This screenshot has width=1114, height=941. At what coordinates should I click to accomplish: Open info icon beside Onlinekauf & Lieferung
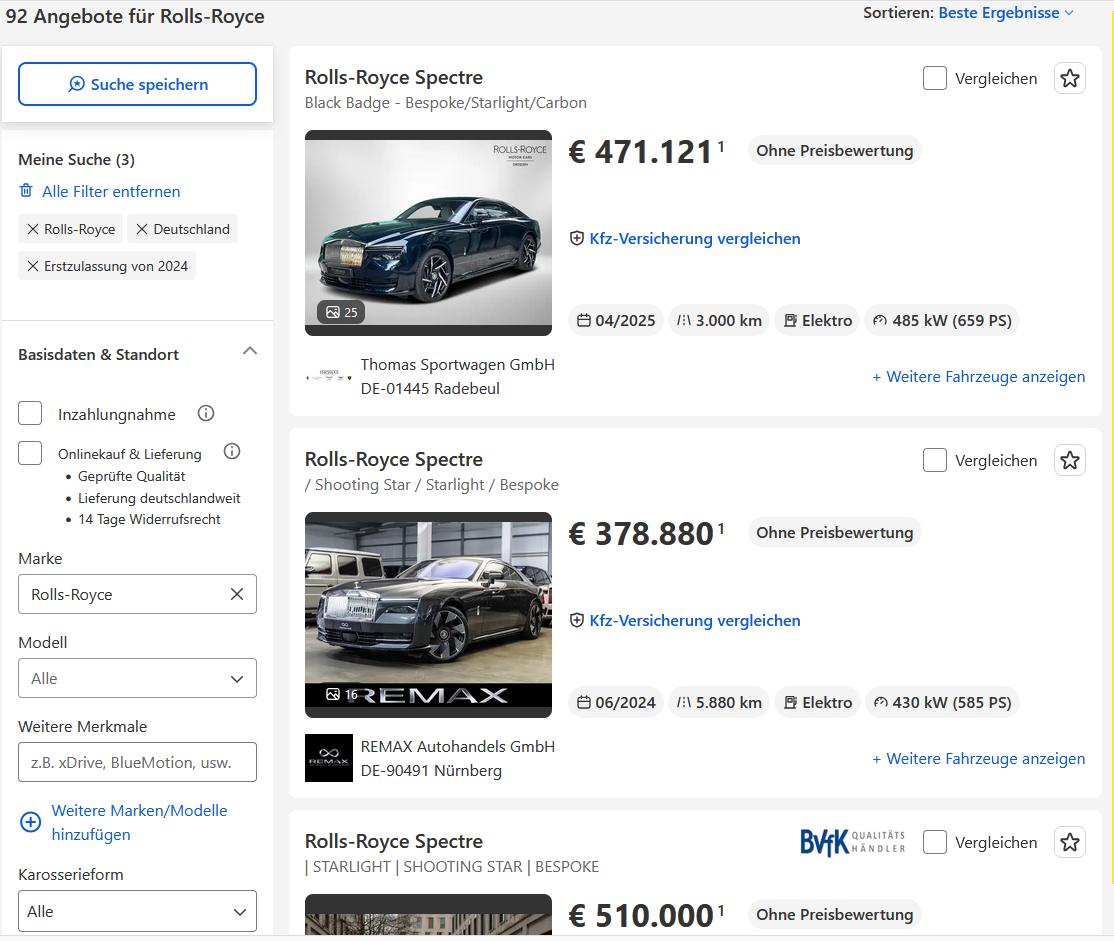232,451
